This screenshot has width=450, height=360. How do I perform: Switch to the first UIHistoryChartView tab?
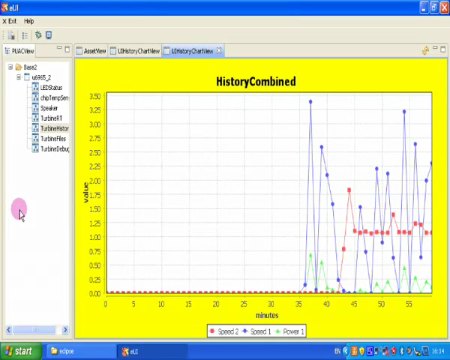click(x=135, y=51)
